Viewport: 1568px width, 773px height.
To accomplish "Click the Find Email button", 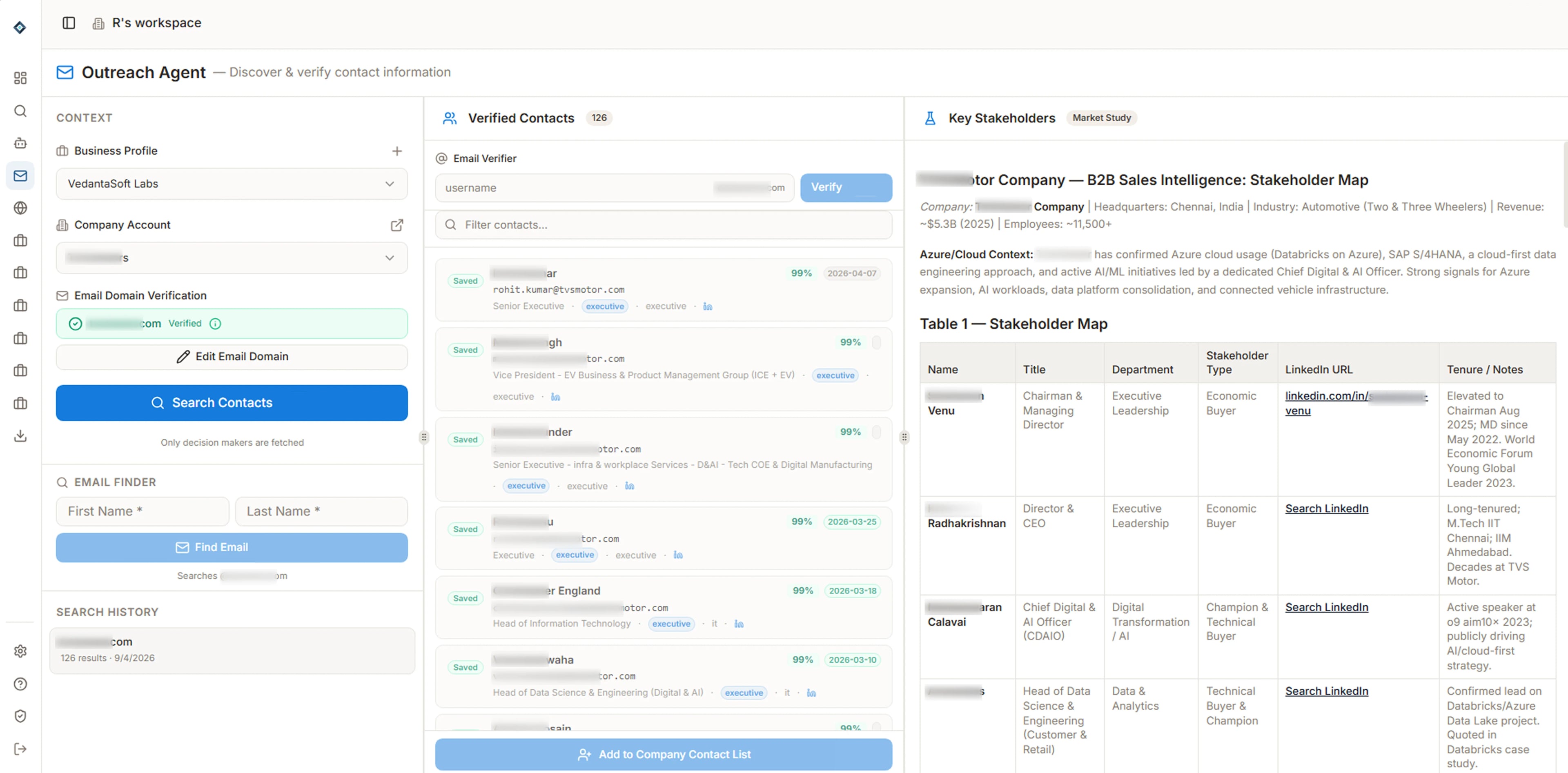I will (231, 547).
